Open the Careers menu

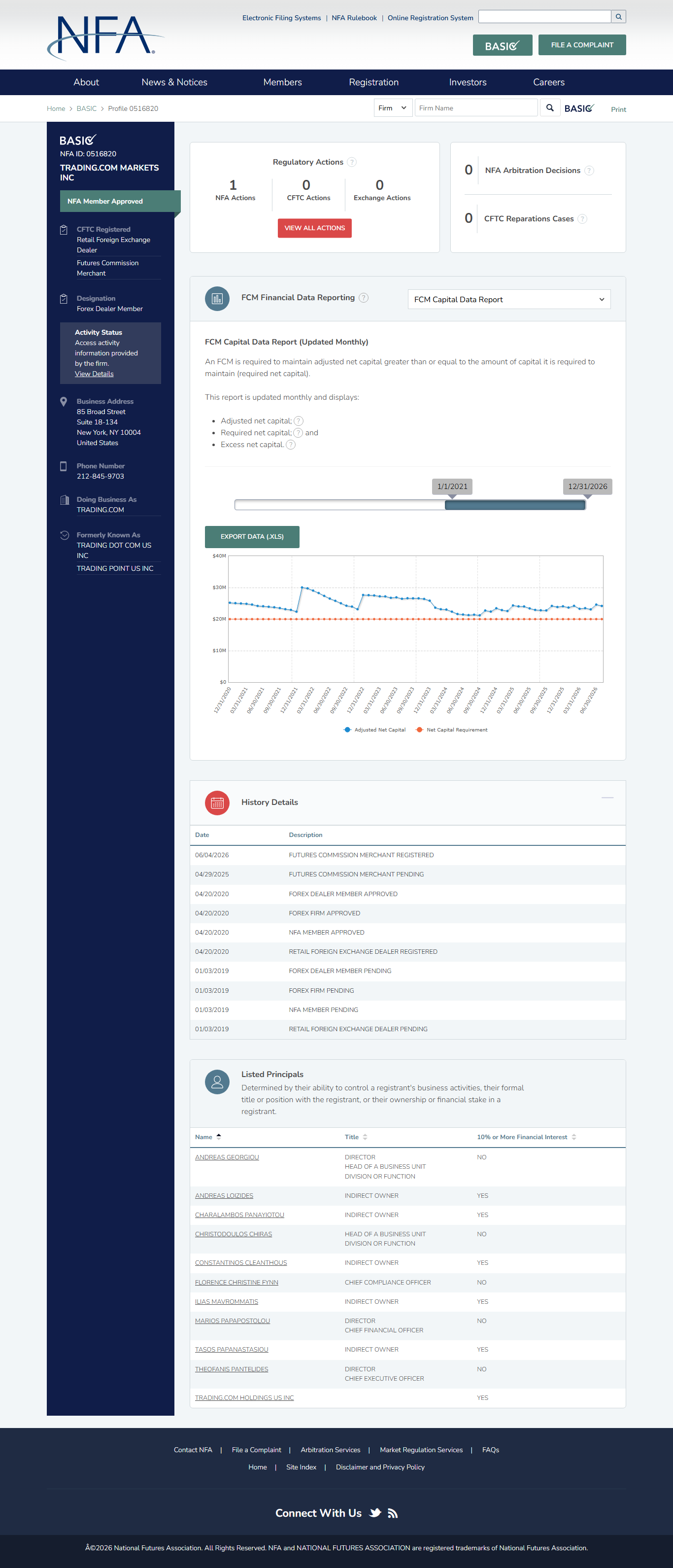tap(549, 82)
